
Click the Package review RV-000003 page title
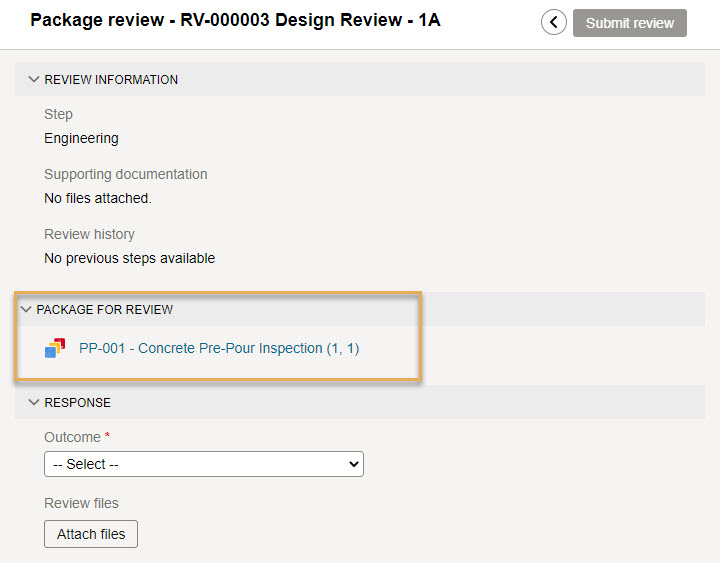(235, 20)
